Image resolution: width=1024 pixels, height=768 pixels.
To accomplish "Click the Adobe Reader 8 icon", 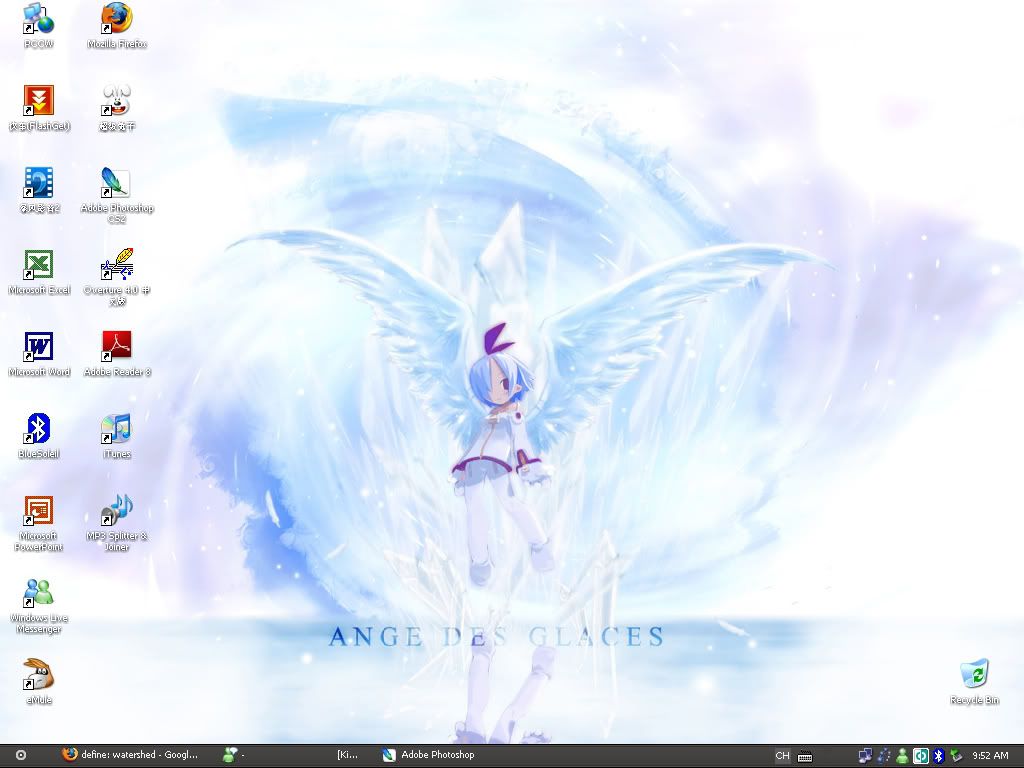I will click(117, 348).
